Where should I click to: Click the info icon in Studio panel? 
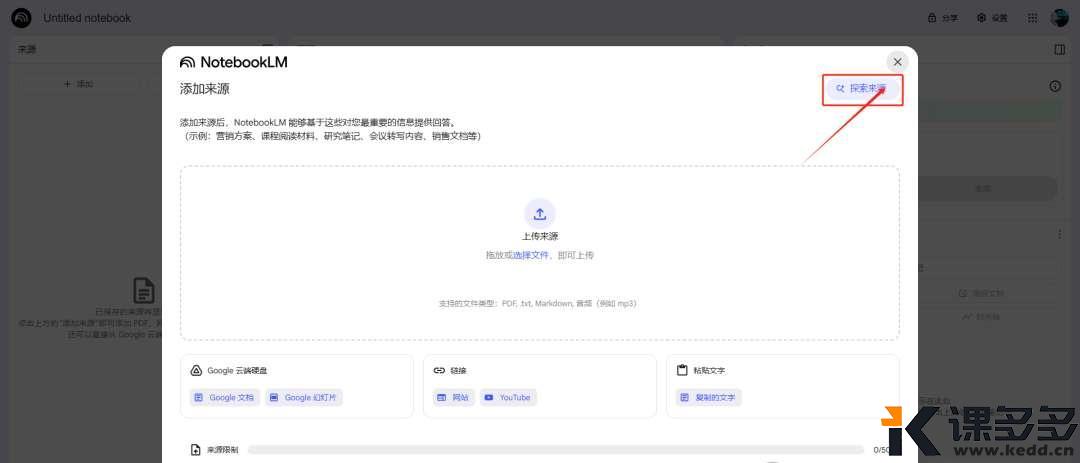[x=1055, y=86]
